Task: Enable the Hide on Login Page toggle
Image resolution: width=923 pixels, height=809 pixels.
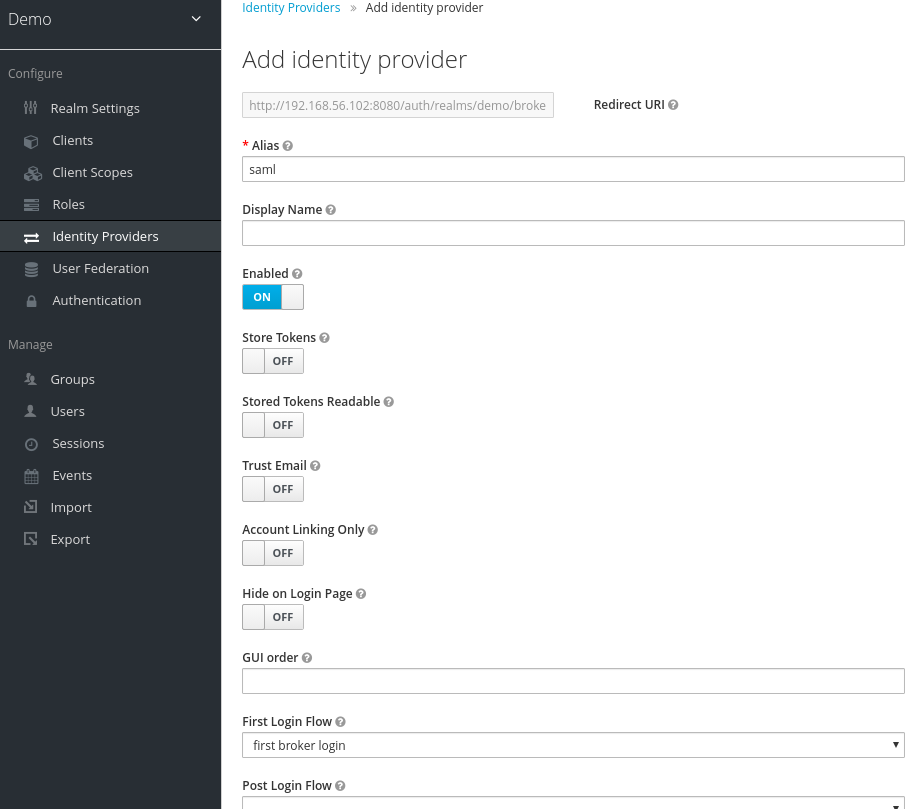Action: click(272, 617)
